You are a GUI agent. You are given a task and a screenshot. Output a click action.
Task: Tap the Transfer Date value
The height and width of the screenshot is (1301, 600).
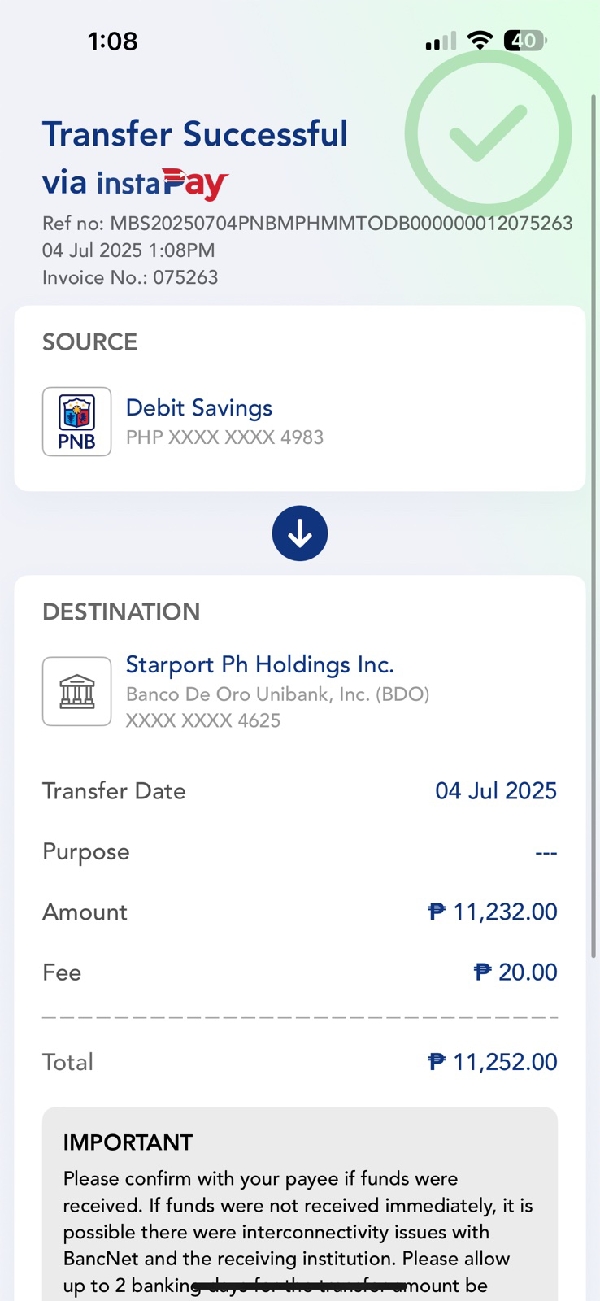pos(496,791)
